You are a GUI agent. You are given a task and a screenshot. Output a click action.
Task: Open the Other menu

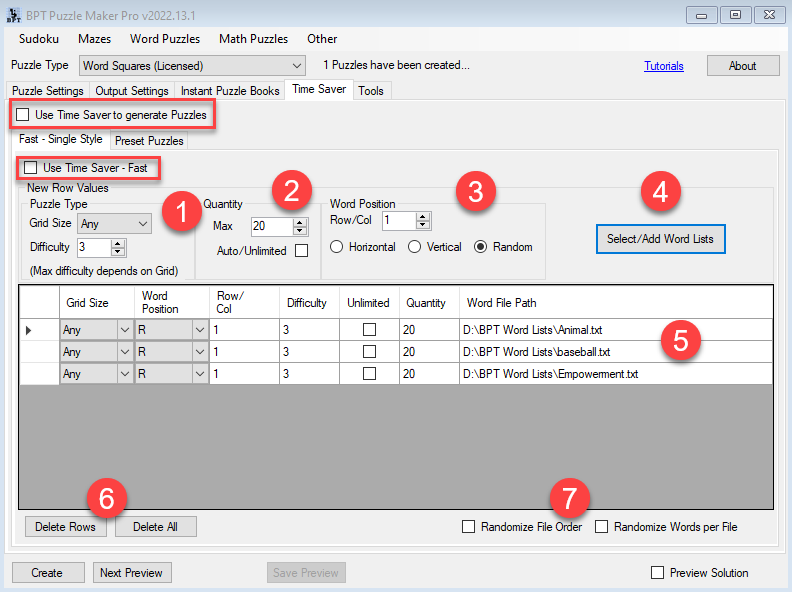(x=322, y=39)
